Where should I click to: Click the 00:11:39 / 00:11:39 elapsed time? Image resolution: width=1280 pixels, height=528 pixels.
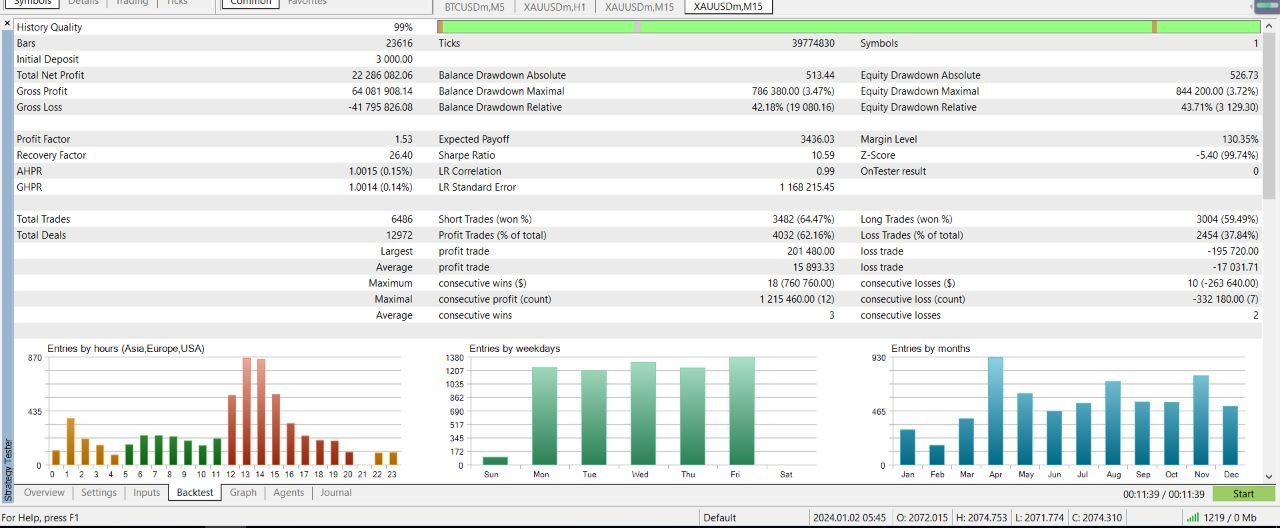[1166, 493]
